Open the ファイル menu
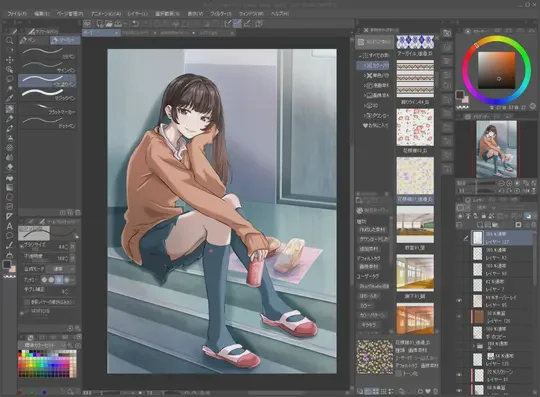Image resolution: width=540 pixels, height=397 pixels. click(17, 14)
